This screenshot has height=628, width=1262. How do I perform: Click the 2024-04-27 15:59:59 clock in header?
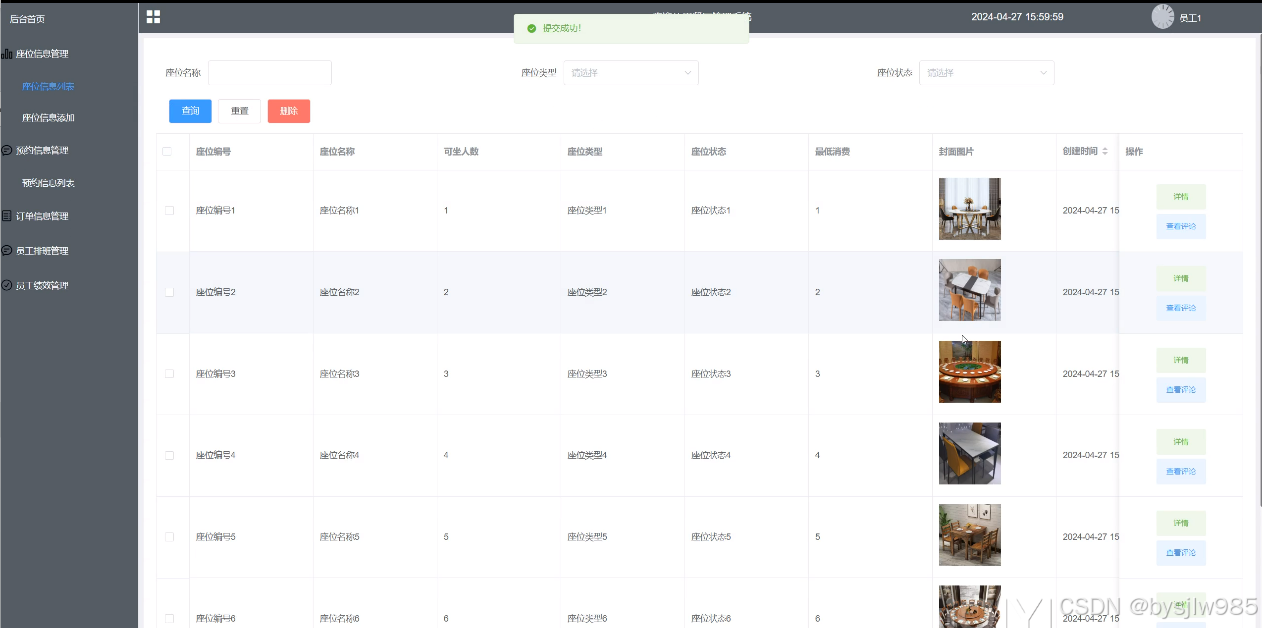[x=1017, y=17]
